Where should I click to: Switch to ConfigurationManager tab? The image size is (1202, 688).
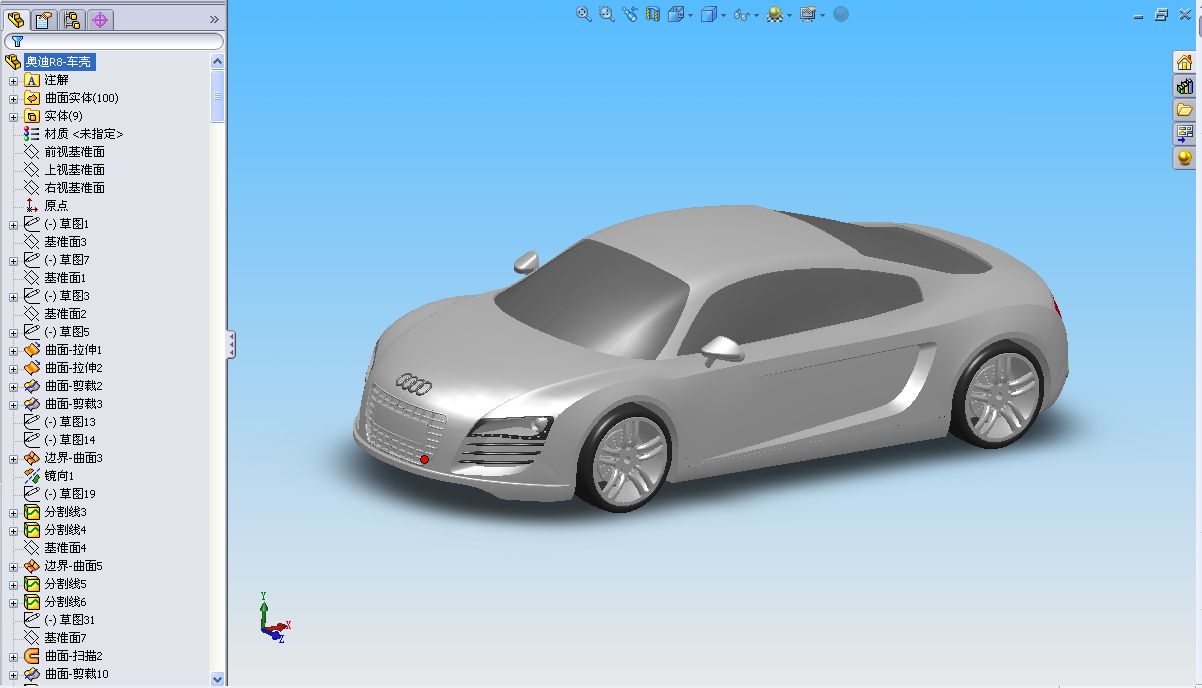pos(72,19)
